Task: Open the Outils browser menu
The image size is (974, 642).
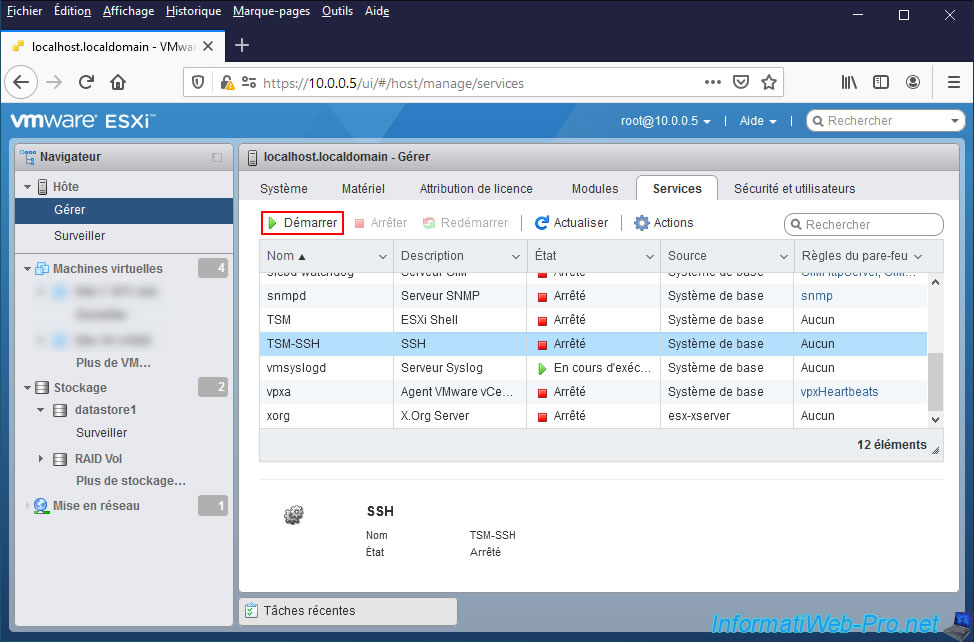Action: click(x=337, y=11)
